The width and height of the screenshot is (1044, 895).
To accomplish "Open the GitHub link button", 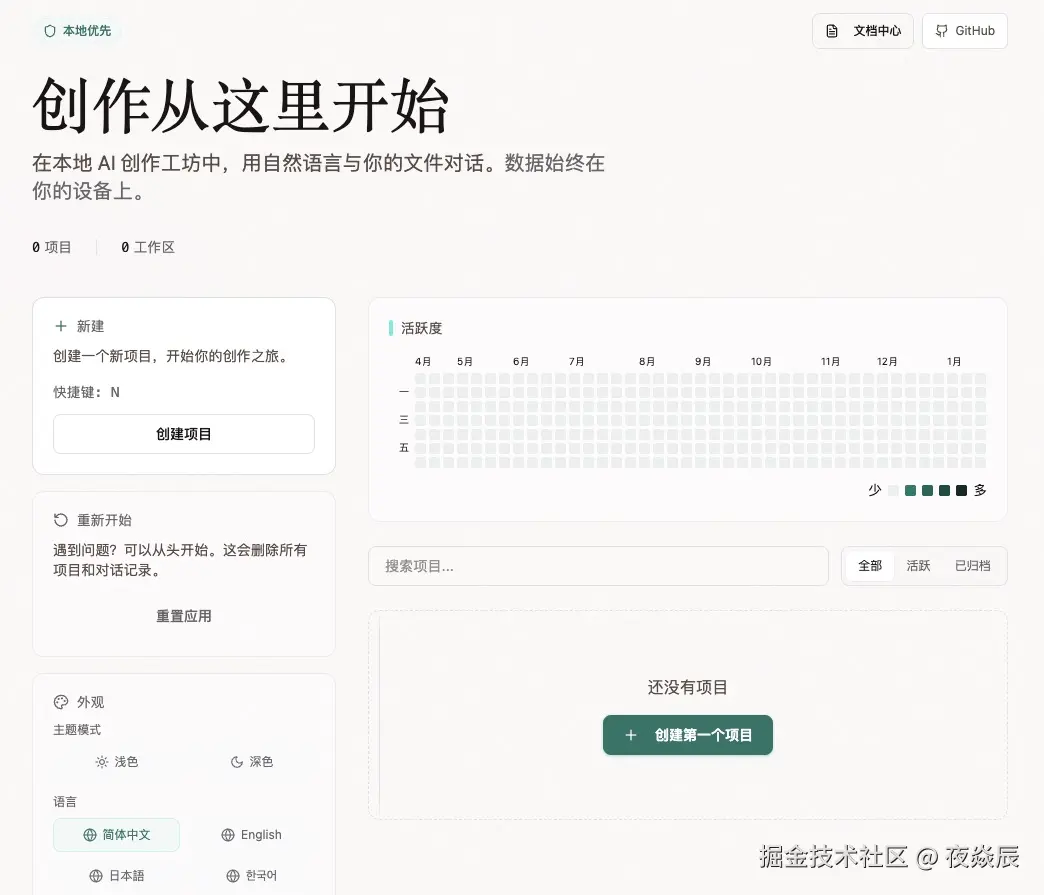I will coord(965,31).
